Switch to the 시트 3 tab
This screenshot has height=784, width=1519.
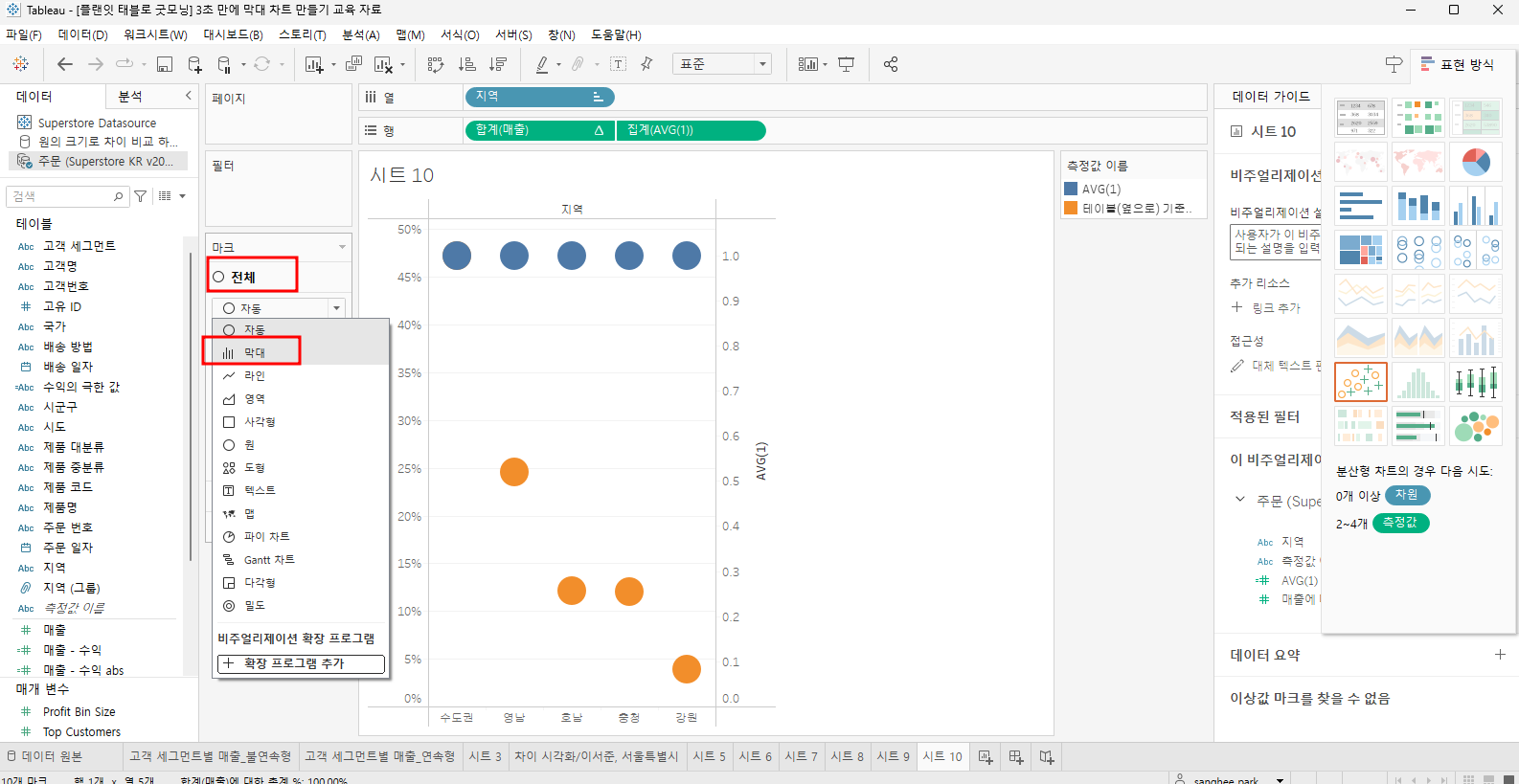(486, 756)
